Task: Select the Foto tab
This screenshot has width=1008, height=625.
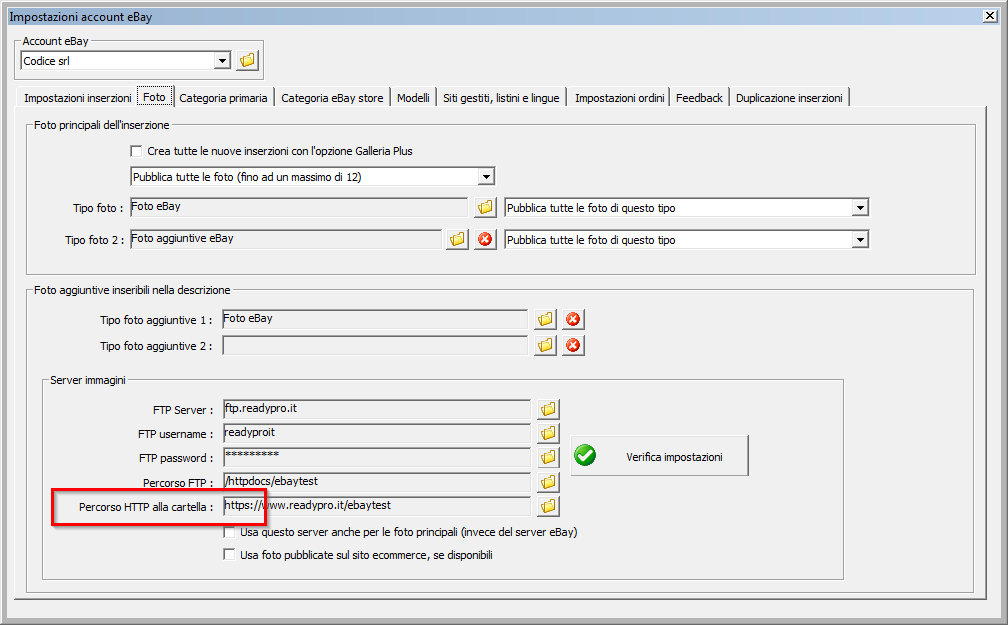Action: pos(154,97)
